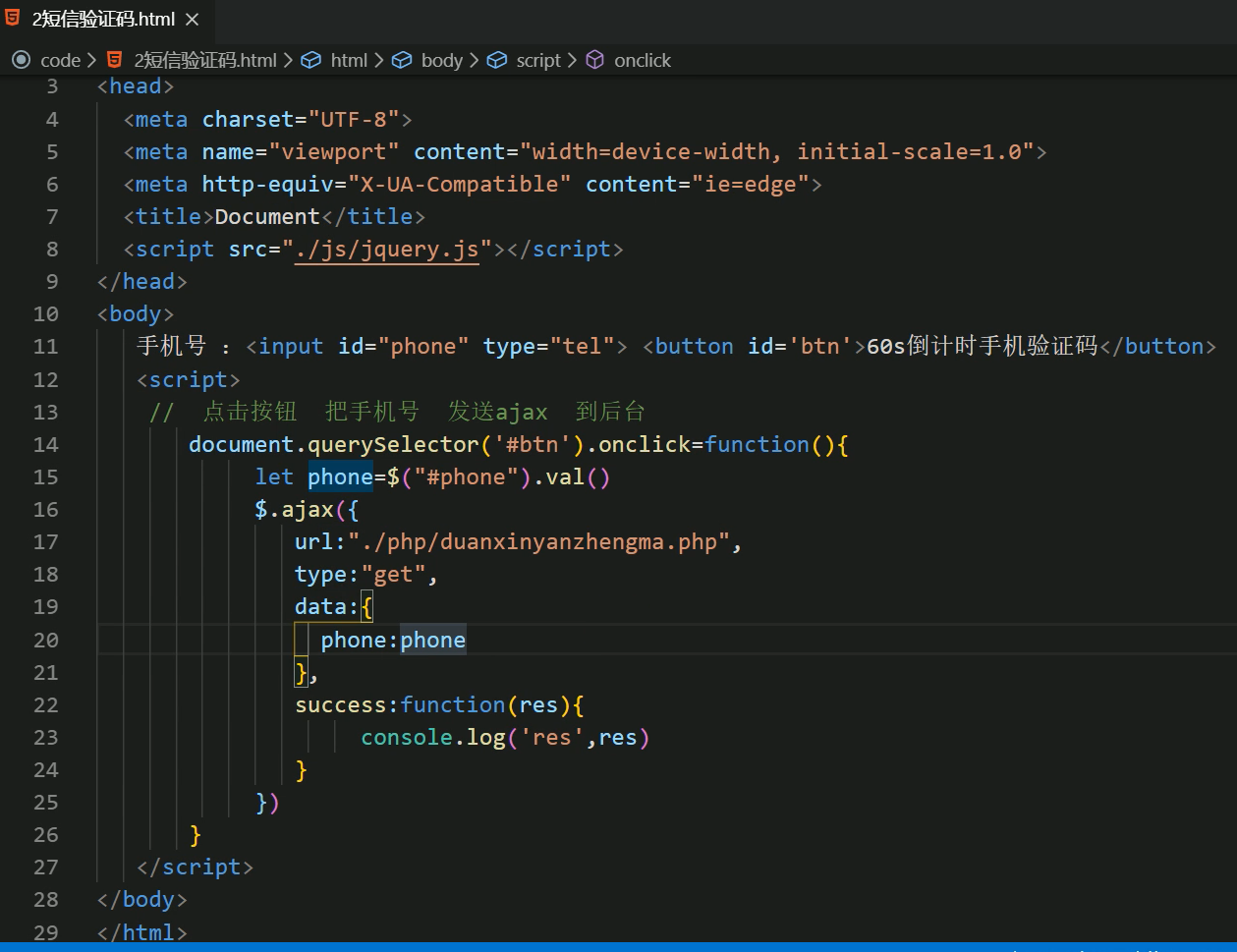Click cube icon beside body breadcrumb

pos(402,60)
